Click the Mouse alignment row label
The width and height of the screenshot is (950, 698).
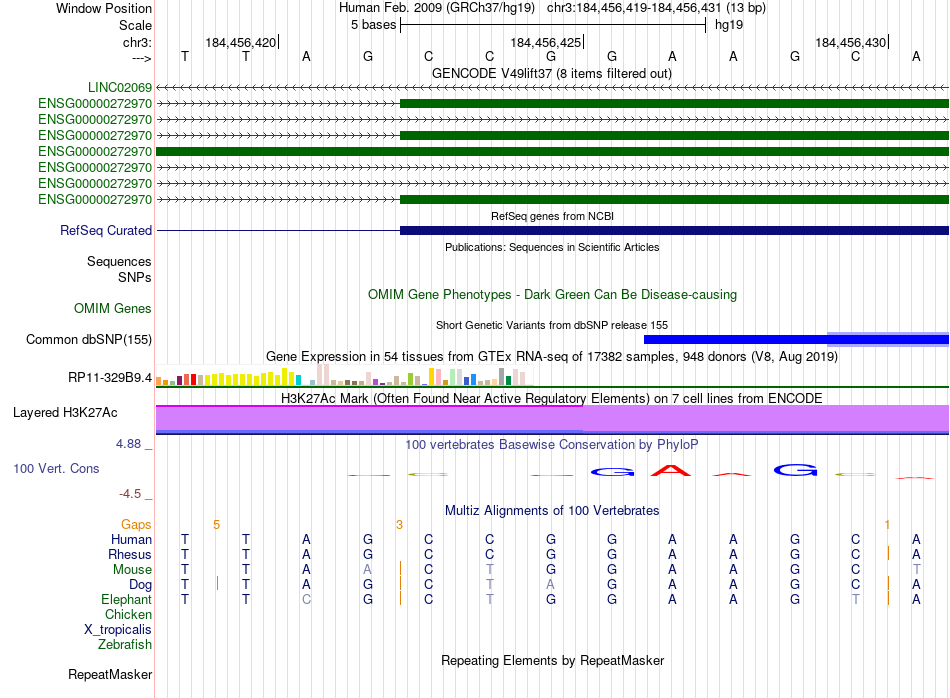tap(132, 570)
